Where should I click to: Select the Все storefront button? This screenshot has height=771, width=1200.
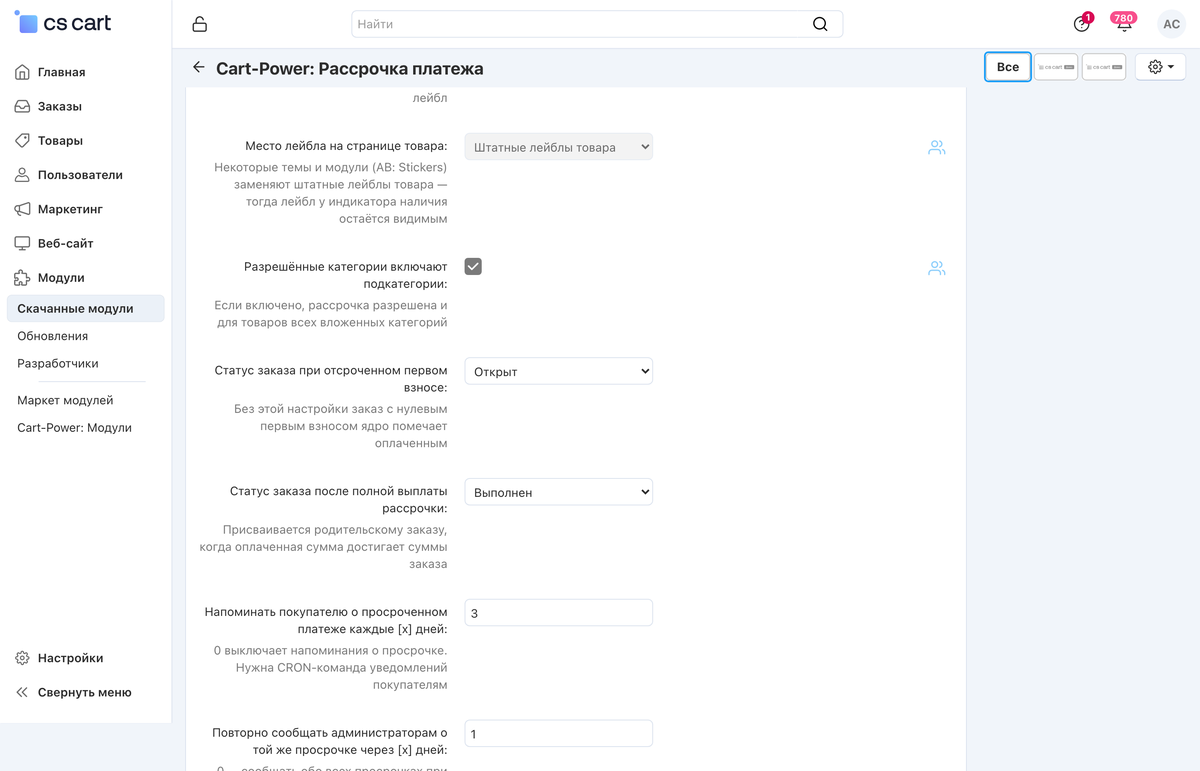tap(1008, 67)
